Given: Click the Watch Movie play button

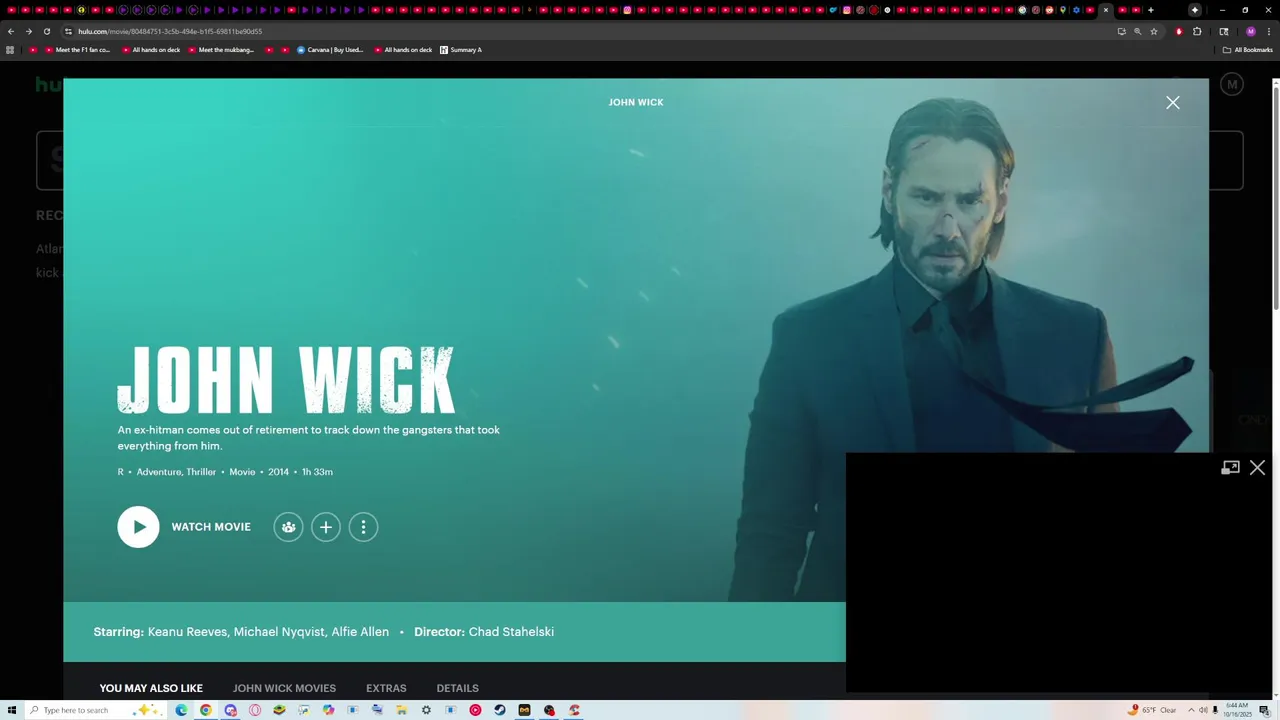Looking at the screenshot, I should (138, 527).
